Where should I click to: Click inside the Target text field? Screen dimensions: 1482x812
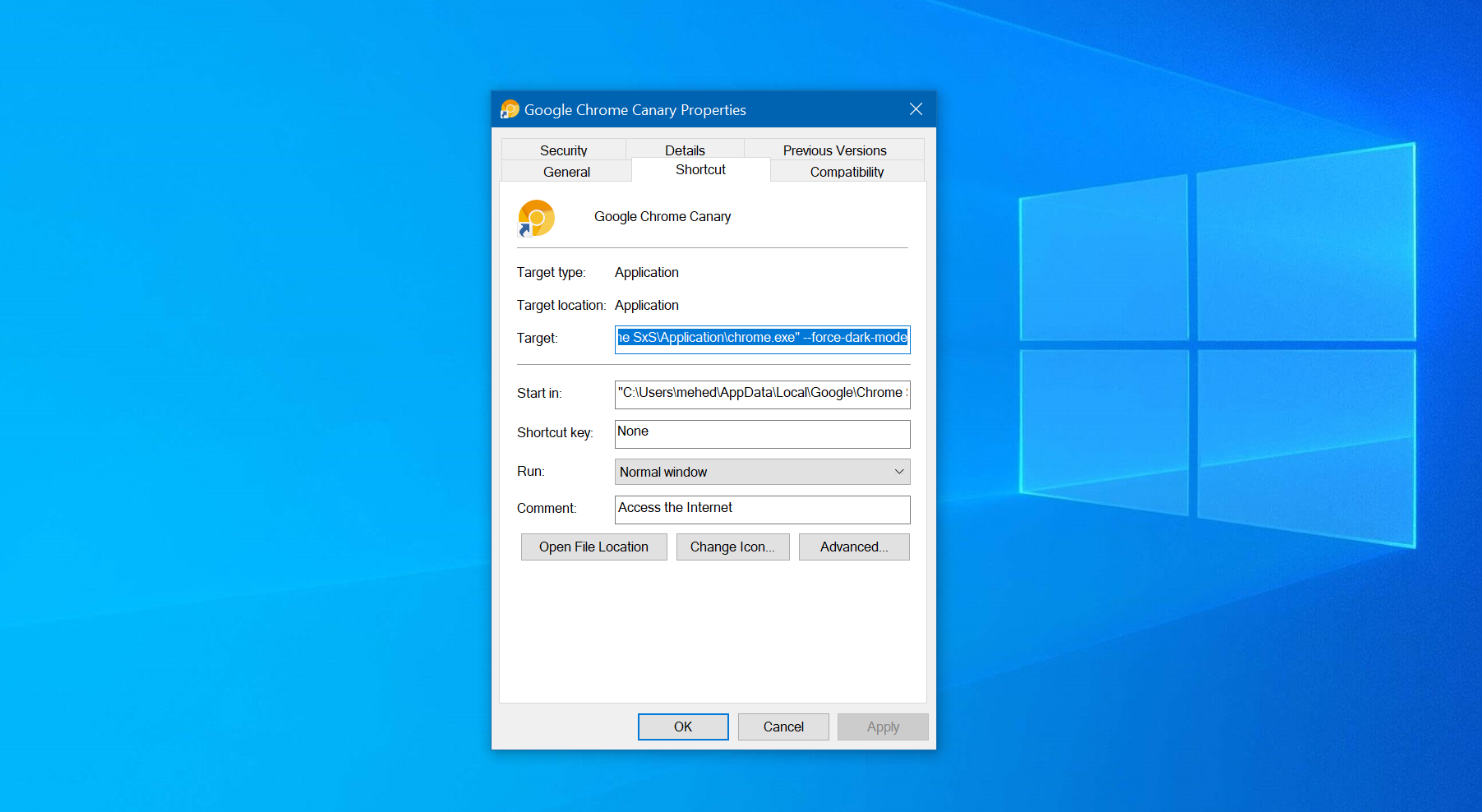tap(762, 339)
